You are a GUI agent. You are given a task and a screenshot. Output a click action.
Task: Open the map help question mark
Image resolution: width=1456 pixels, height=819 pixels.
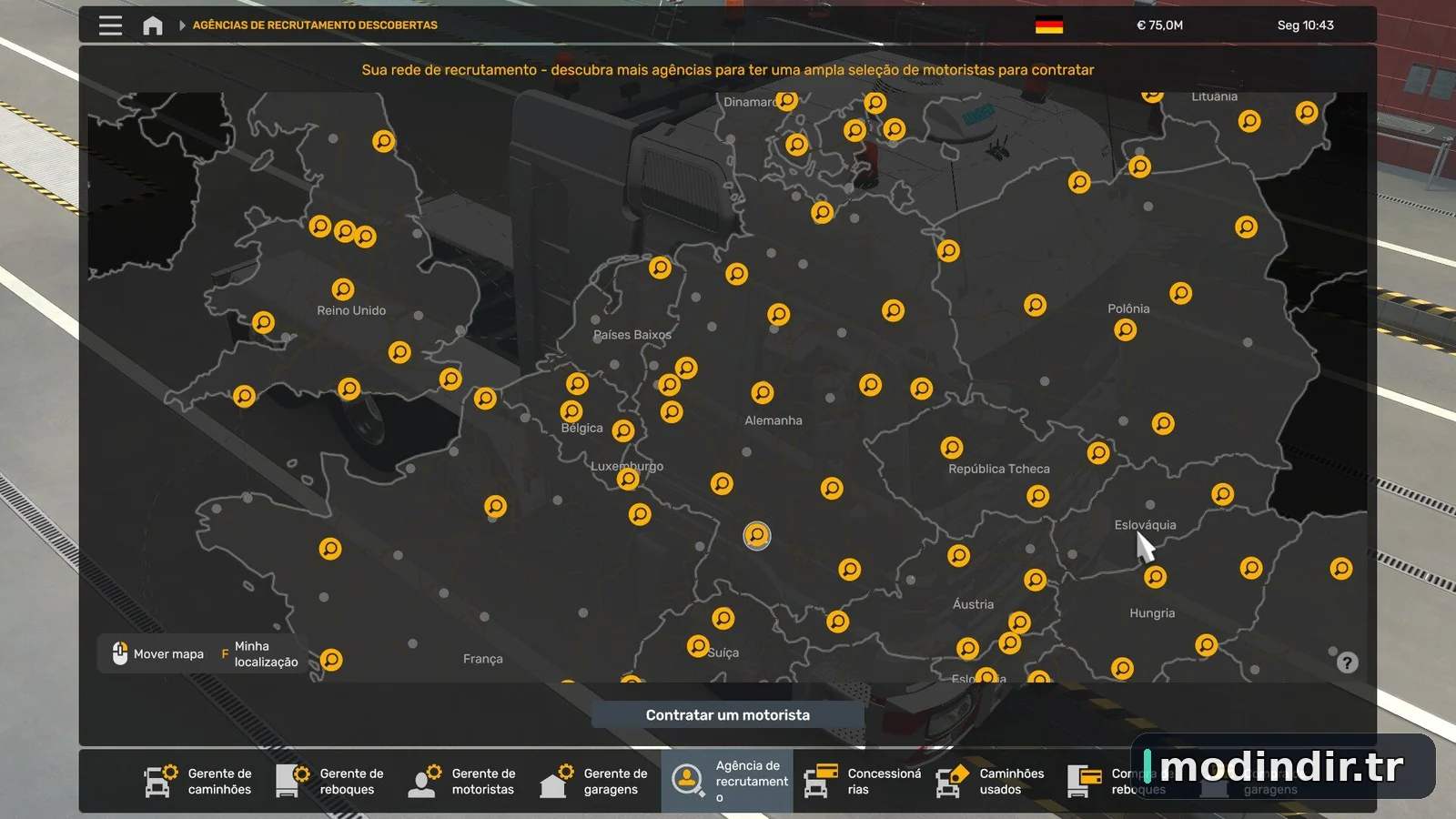1347,662
